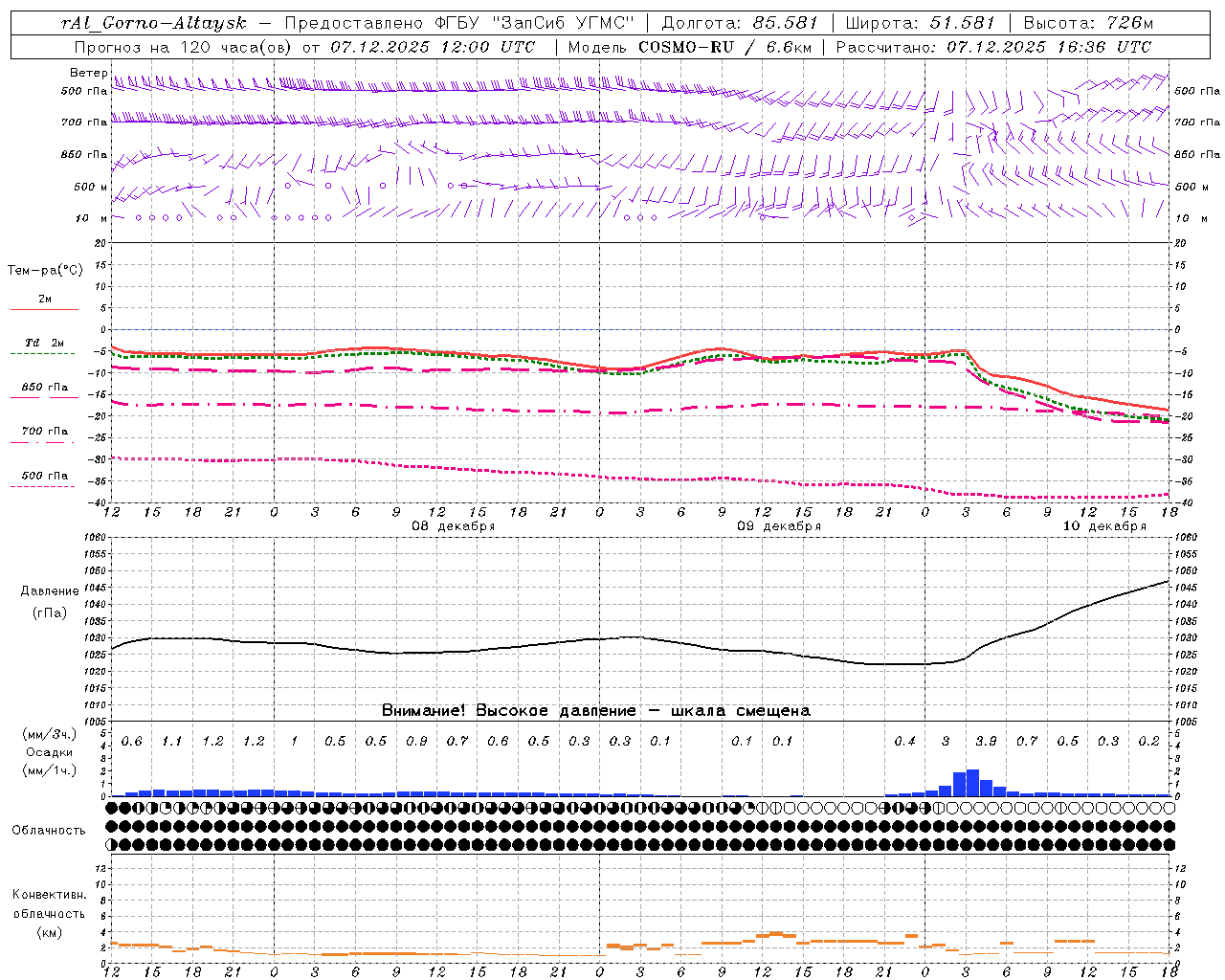This screenshot has width=1225, height=980.
Task: Click the 850 гПа temperature legend entry
Action: [x=45, y=388]
